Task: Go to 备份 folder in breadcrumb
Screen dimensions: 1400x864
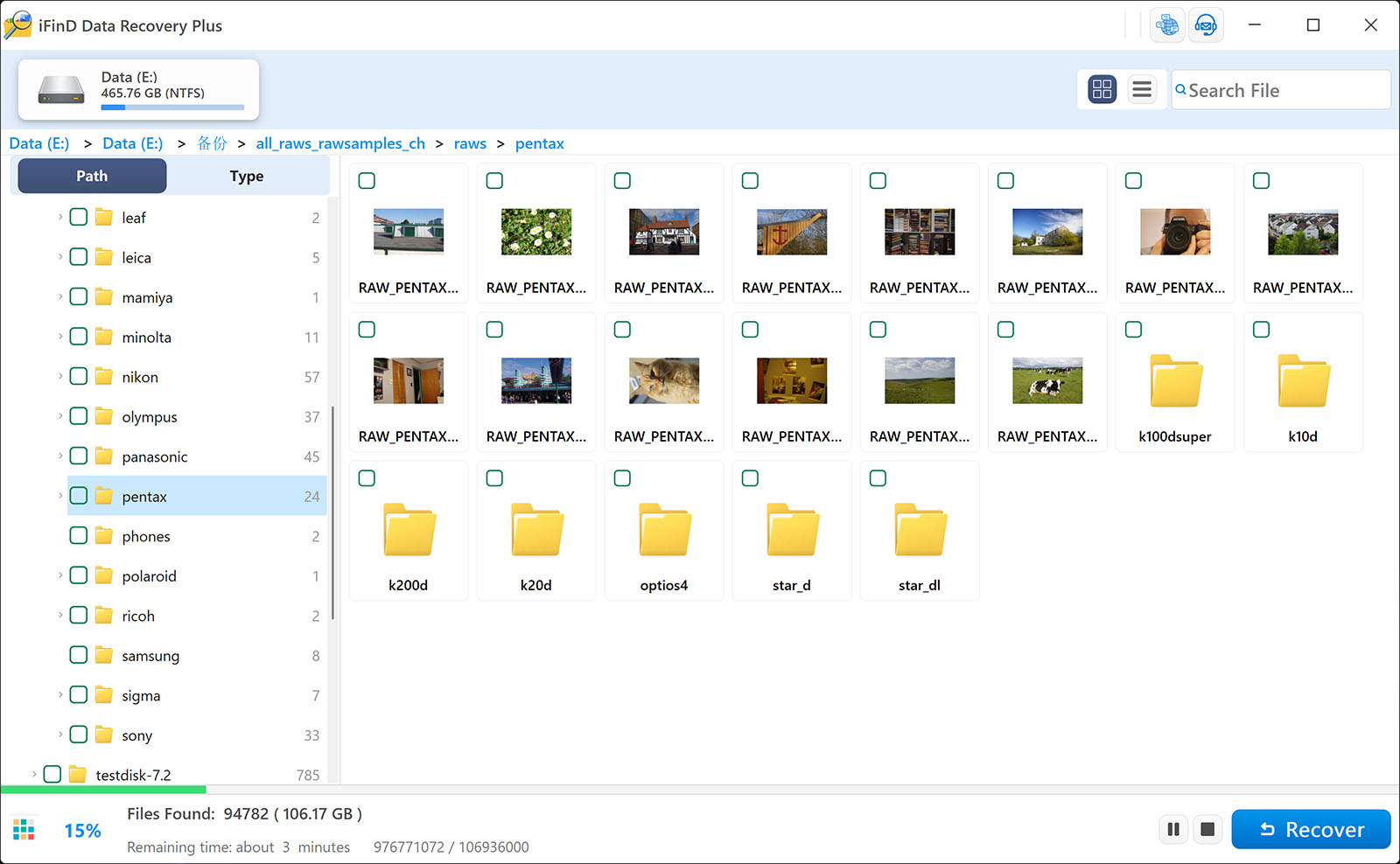Action: pos(212,143)
